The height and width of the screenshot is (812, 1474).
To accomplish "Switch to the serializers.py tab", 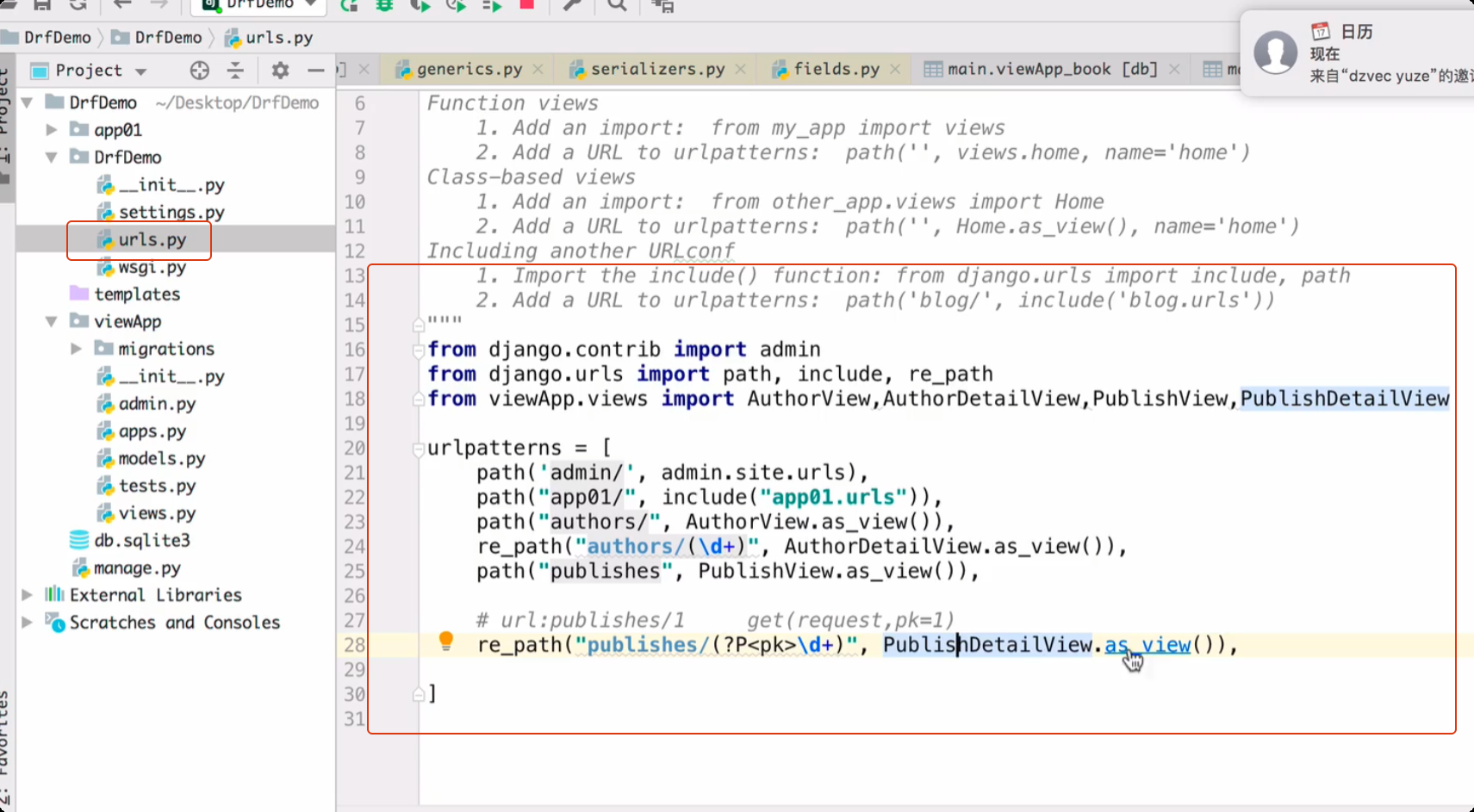I will 657,69.
